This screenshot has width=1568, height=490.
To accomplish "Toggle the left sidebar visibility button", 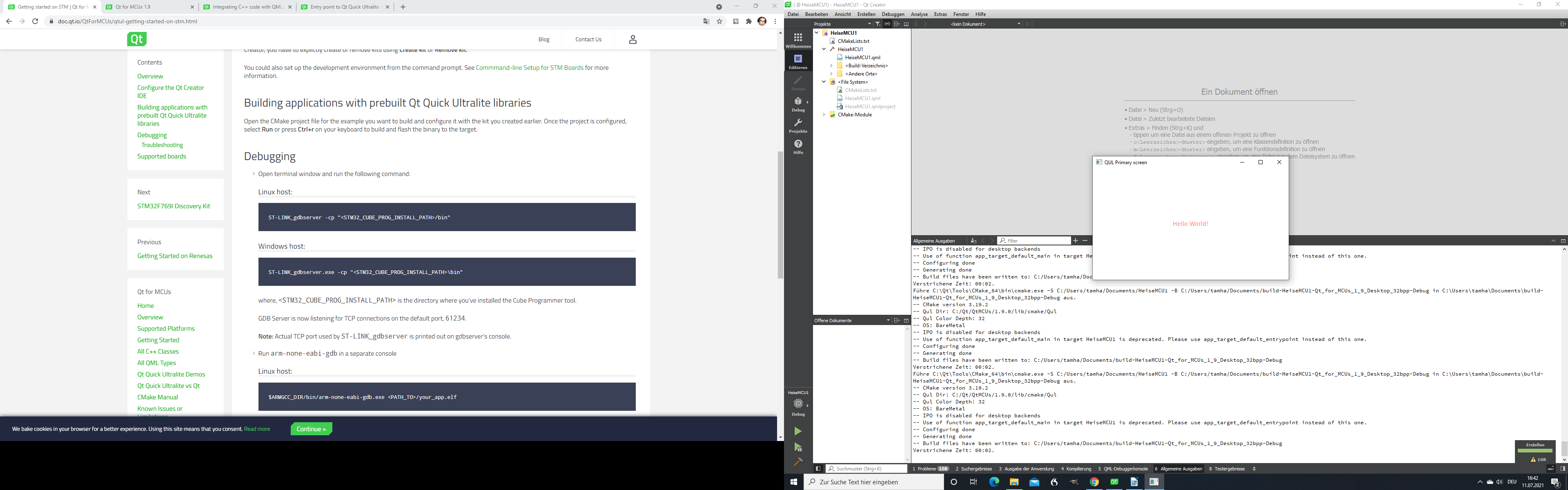I will tap(818, 469).
